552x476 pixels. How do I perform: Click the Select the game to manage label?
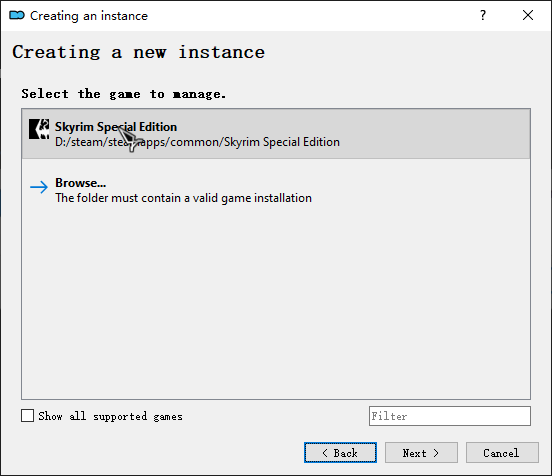[x=123, y=94]
